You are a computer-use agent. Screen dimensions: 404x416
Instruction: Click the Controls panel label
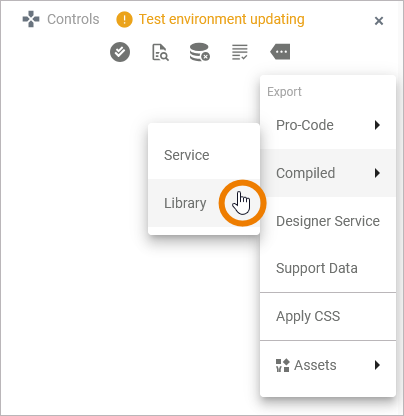pos(73,19)
